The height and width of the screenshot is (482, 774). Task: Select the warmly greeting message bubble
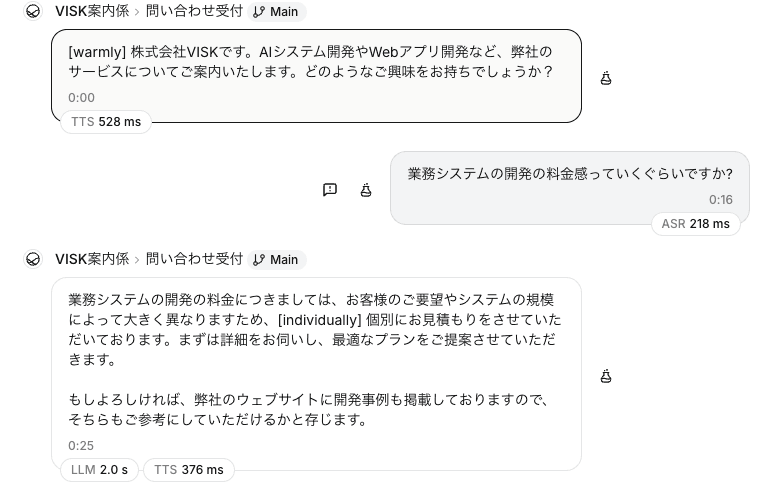[316, 76]
